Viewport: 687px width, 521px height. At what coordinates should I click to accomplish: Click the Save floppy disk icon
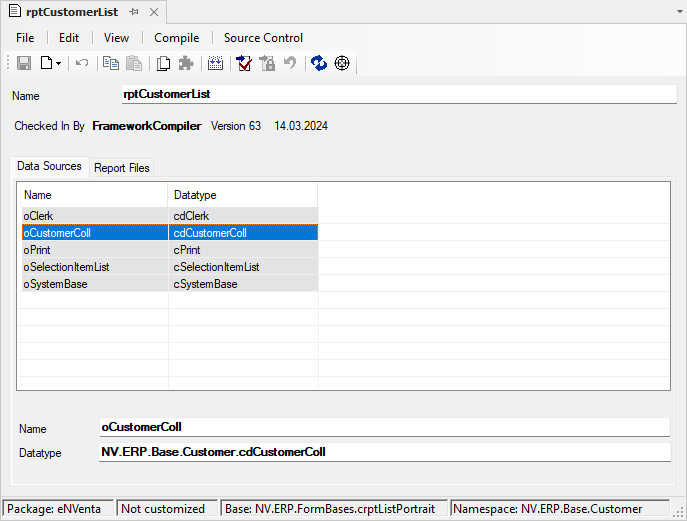(24, 63)
